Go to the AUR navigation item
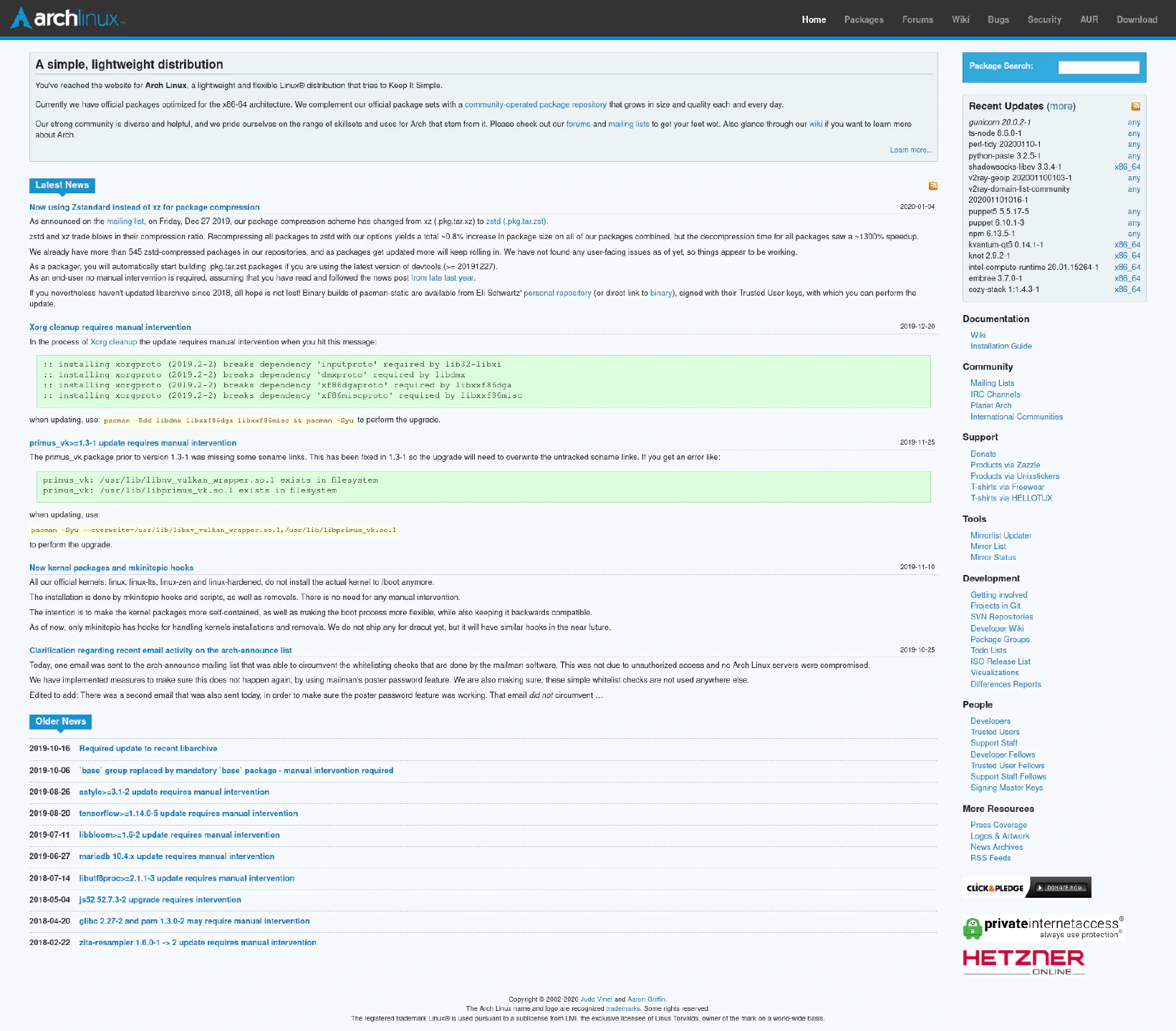 click(x=1089, y=19)
